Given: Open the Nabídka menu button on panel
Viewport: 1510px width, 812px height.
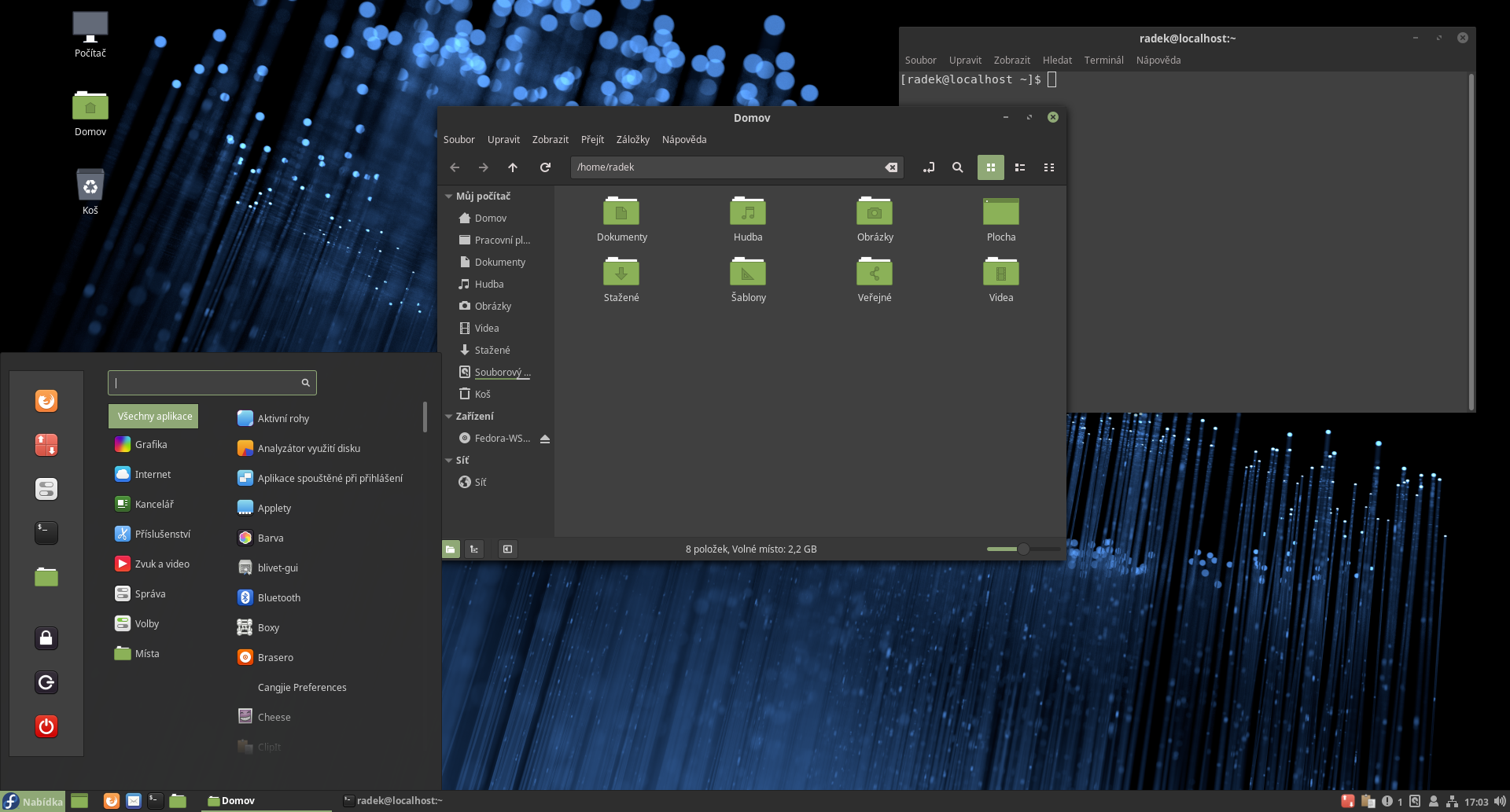Looking at the screenshot, I should coord(33,801).
